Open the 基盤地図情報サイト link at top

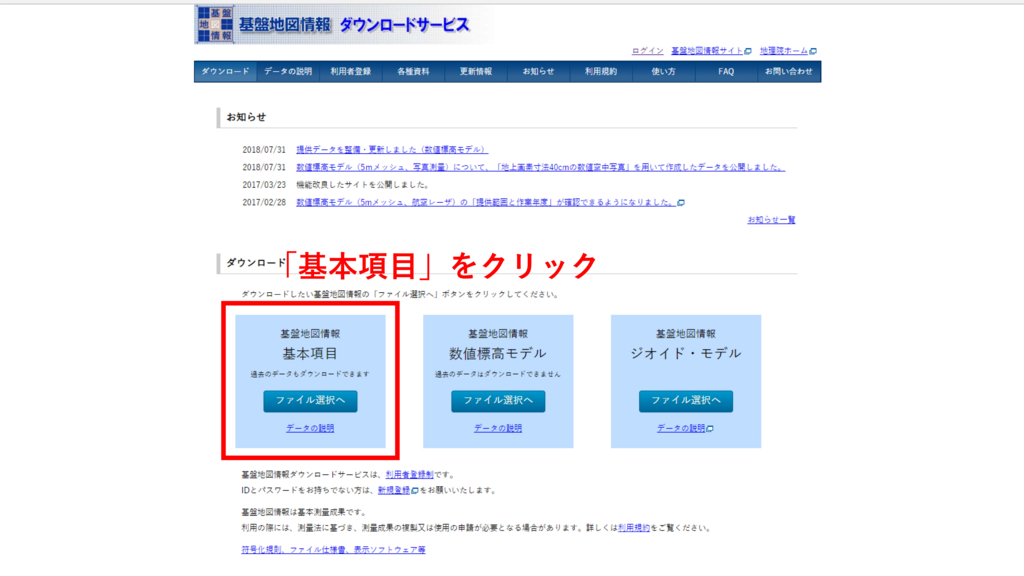[x=707, y=50]
